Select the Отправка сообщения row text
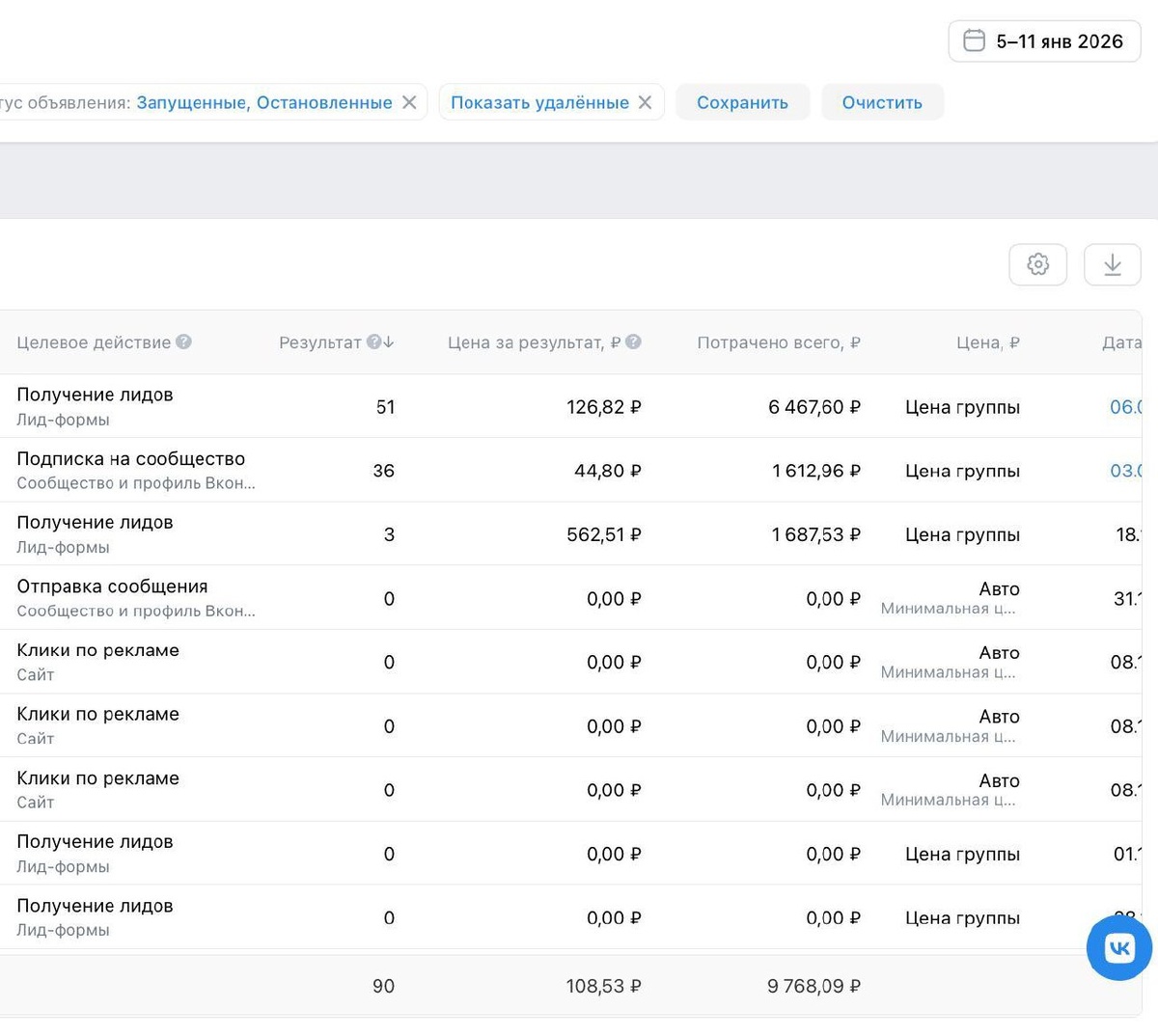Screen dimensions: 1158x1036 tap(112, 586)
